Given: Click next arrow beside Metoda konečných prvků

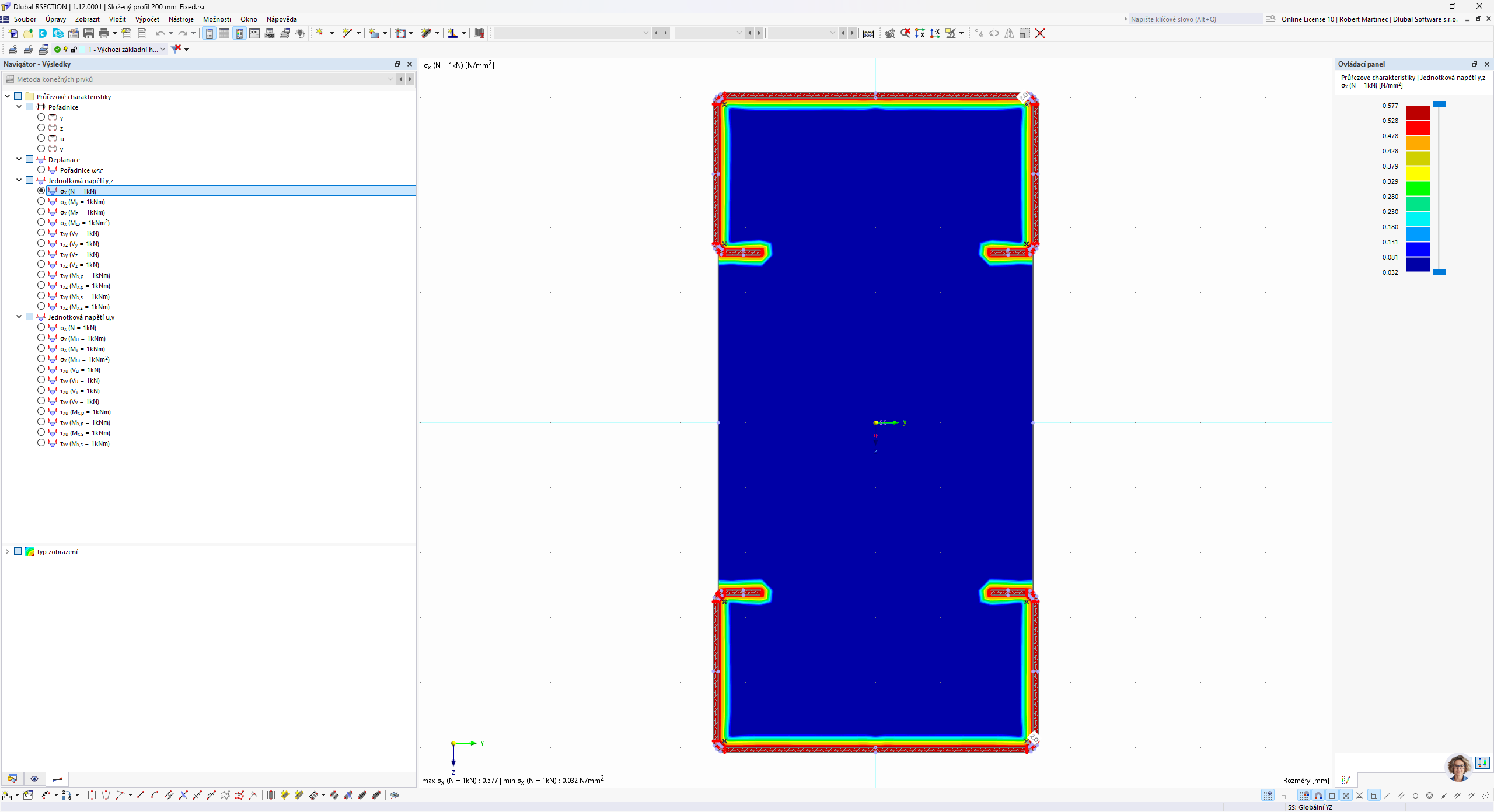Looking at the screenshot, I should pos(410,79).
